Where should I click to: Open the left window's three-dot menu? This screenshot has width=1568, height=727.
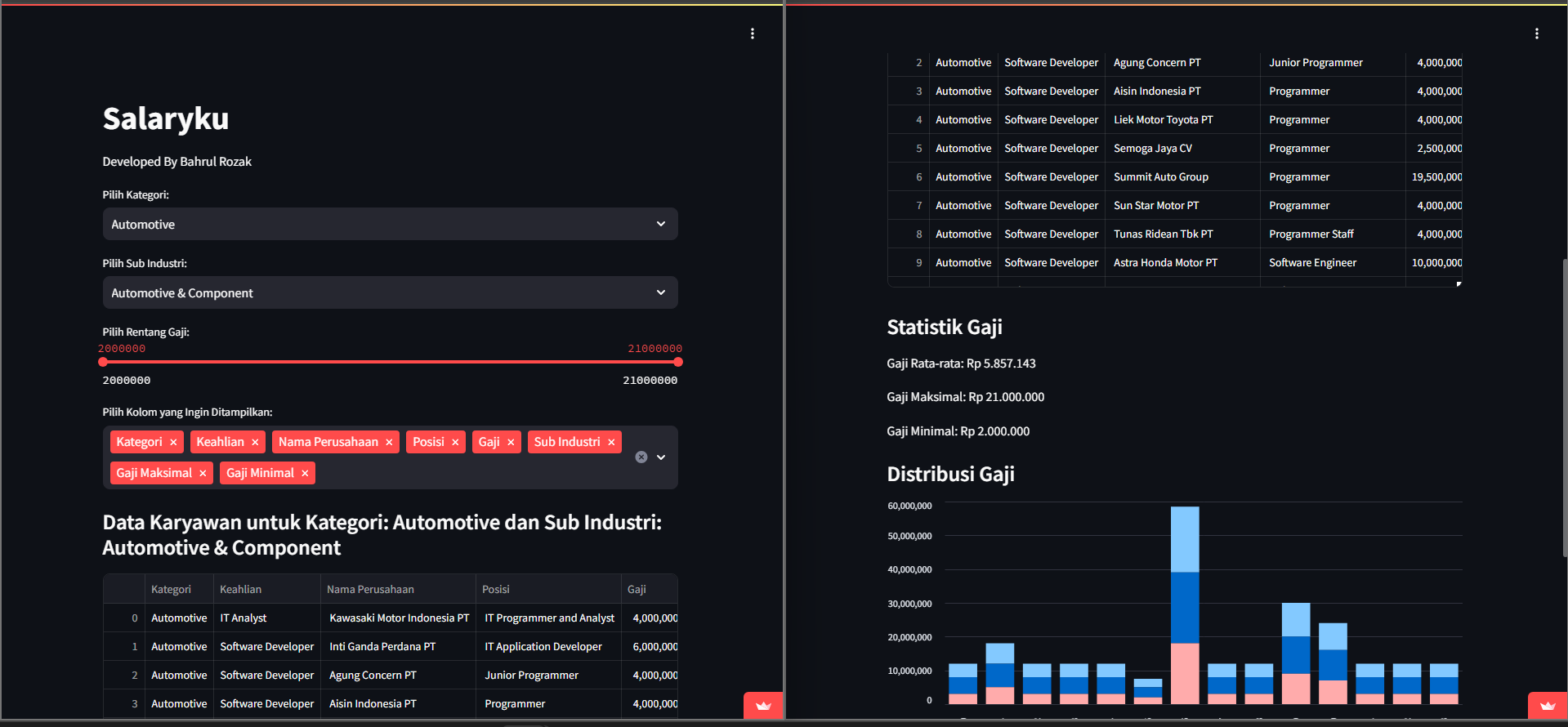click(x=753, y=33)
